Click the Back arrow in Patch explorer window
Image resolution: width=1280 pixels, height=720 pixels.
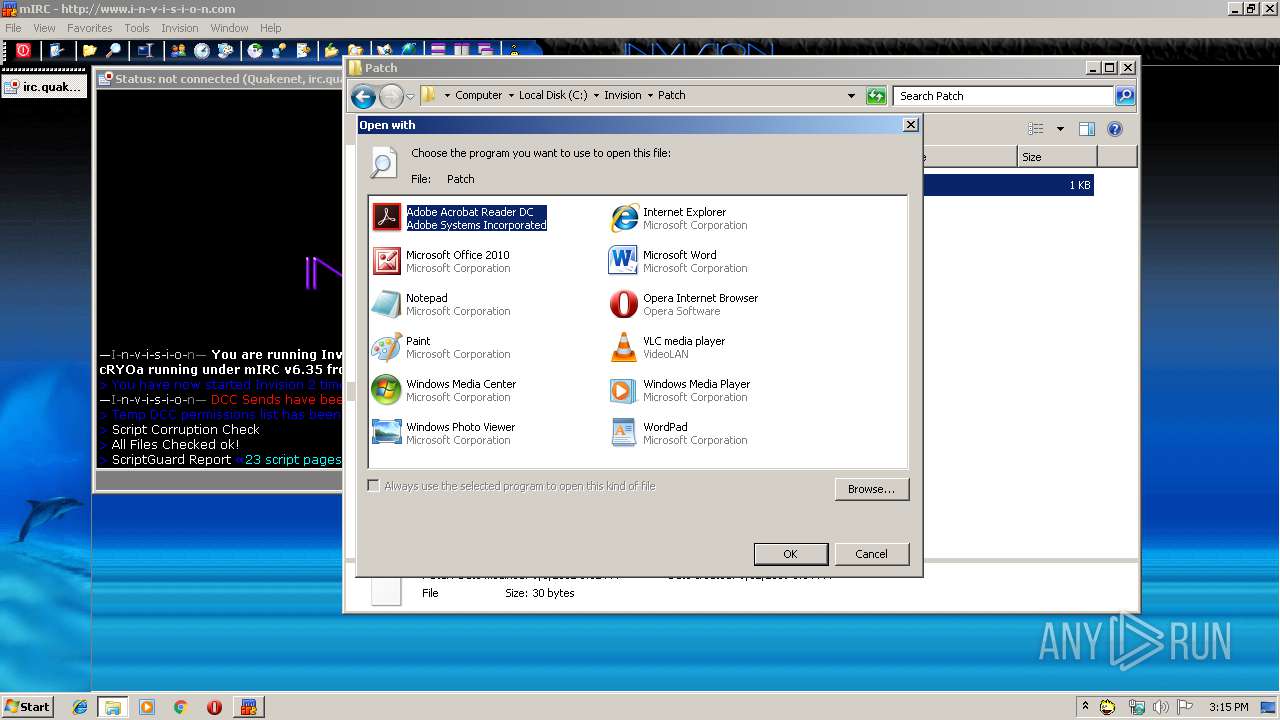363,96
